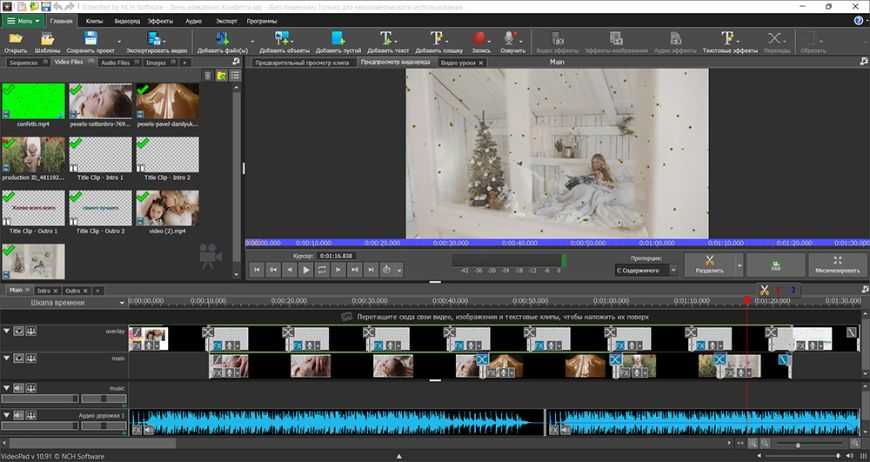Click the Открыть (Open) folder icon
This screenshot has width=870, height=462.
[x=15, y=39]
